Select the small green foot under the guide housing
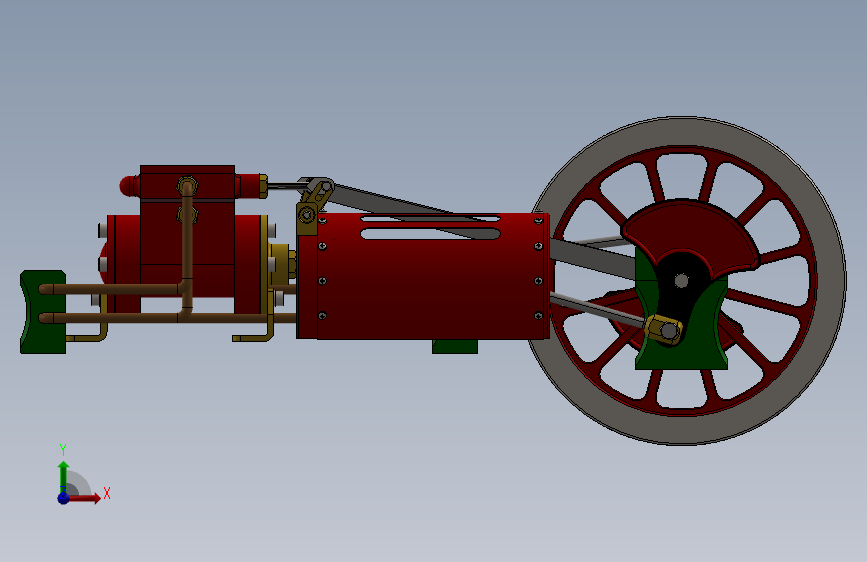 tap(455, 347)
